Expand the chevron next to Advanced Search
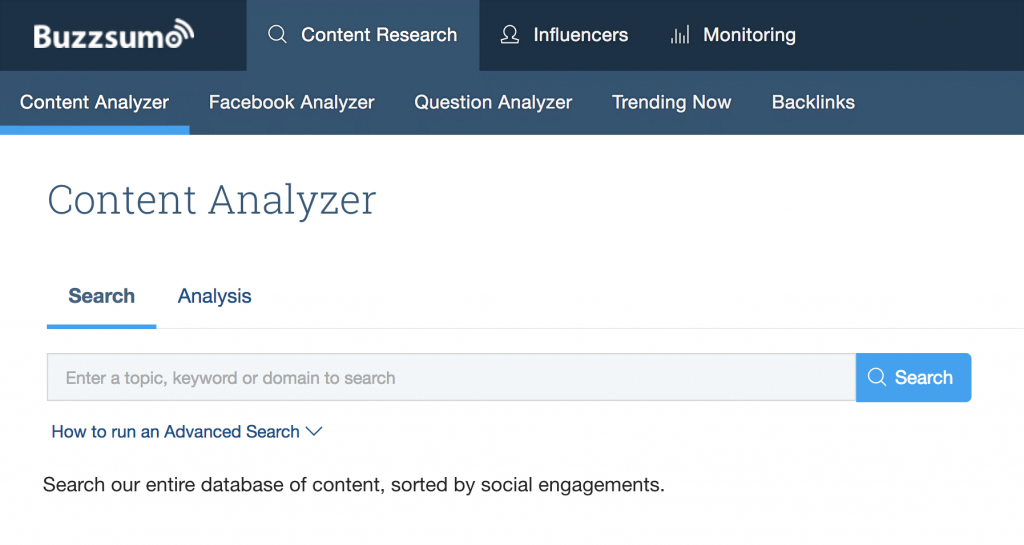The height and width of the screenshot is (545, 1024). (314, 432)
